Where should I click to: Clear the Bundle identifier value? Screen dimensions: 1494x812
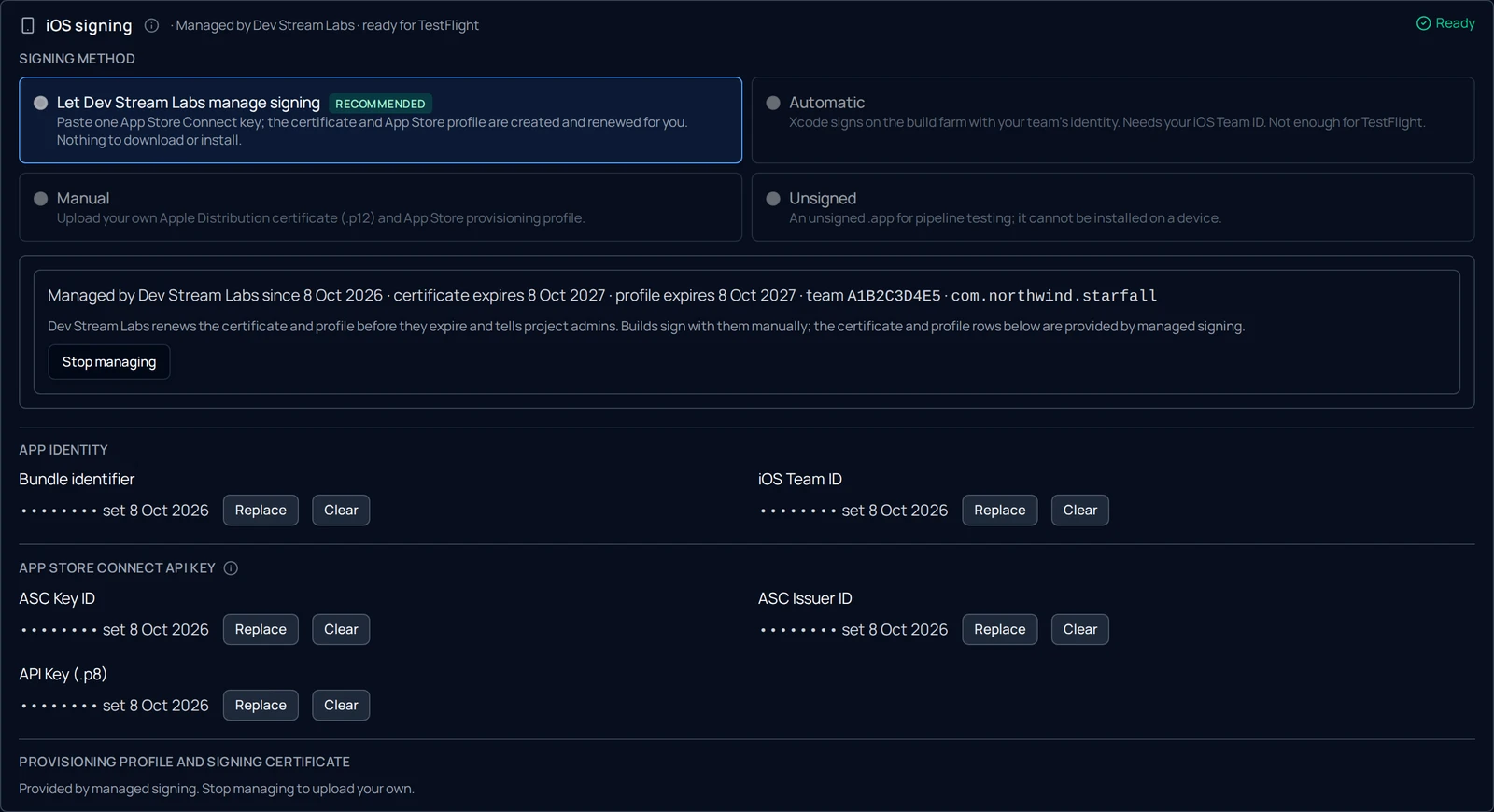pyautogui.click(x=341, y=511)
